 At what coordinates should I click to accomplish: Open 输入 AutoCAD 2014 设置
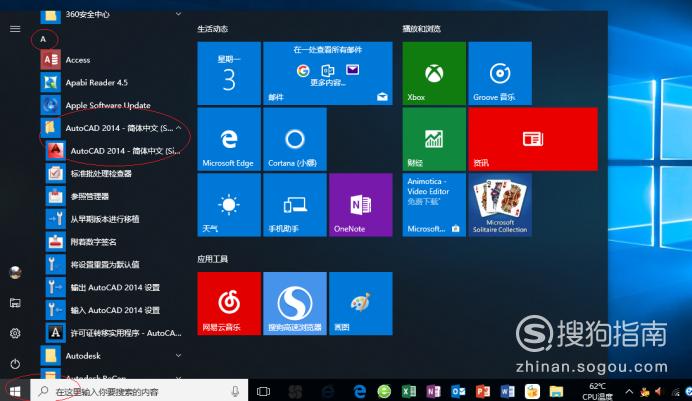tap(115, 310)
